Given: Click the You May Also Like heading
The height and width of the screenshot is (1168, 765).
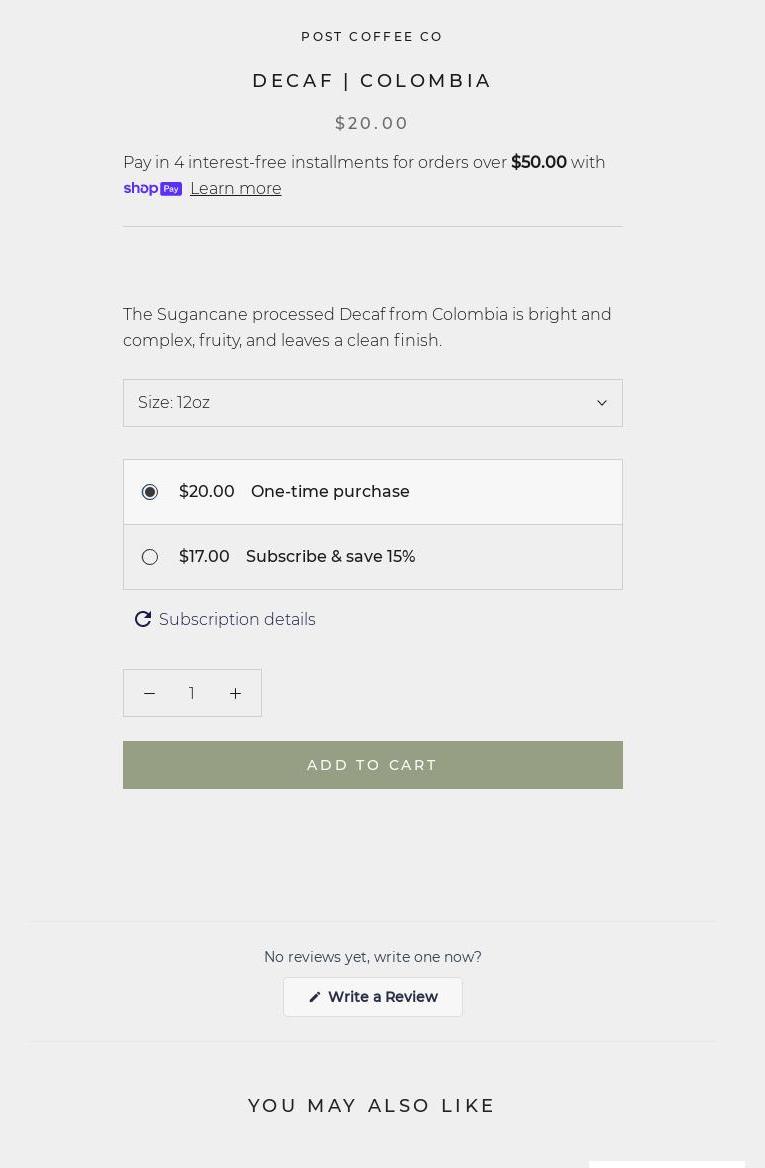Looking at the screenshot, I should [372, 1106].
